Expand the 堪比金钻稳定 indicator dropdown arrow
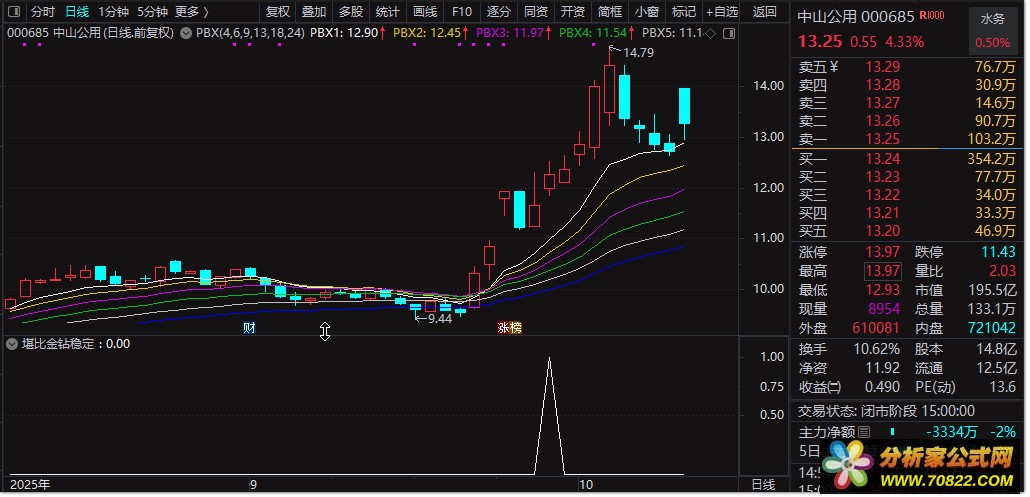Viewport: 1030px width, 497px height. coord(13,344)
